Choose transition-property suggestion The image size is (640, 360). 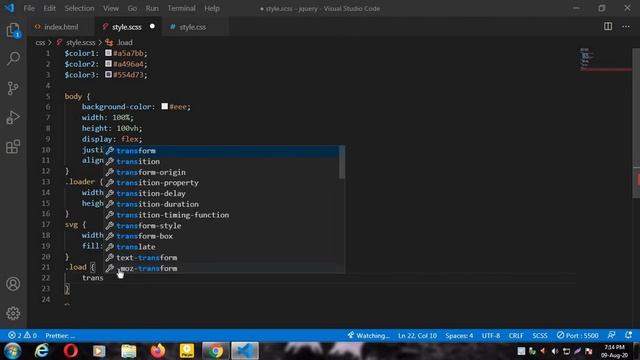click(x=222, y=182)
